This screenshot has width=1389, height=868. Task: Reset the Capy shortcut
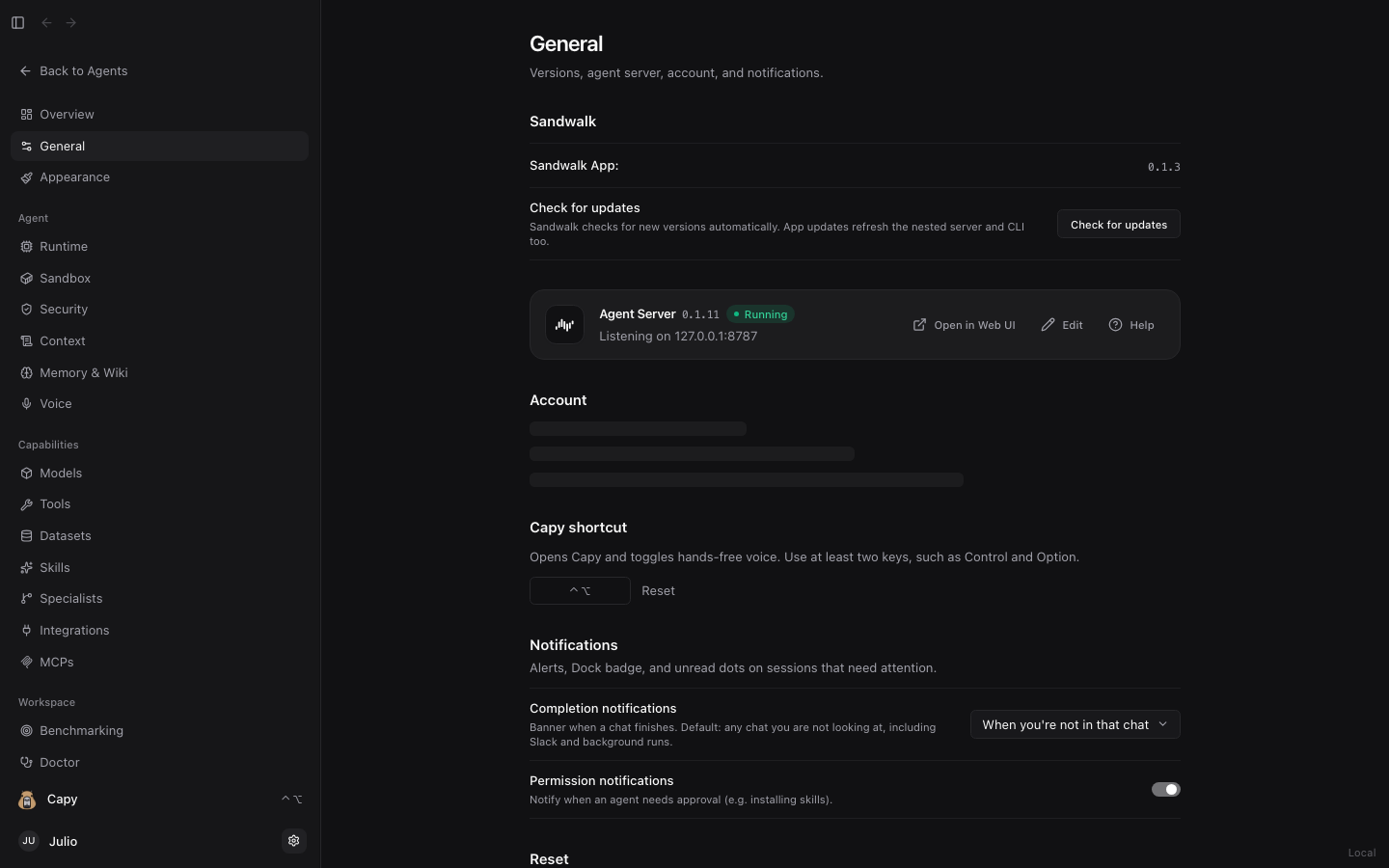(x=658, y=591)
